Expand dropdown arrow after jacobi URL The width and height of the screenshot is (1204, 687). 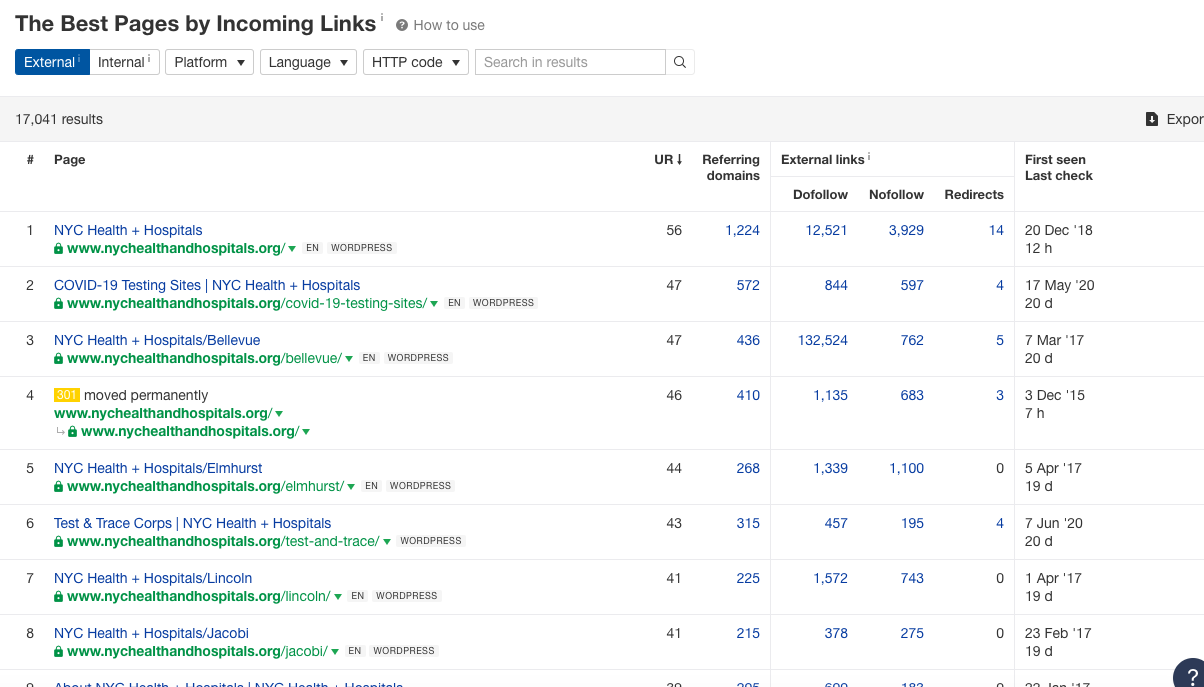335,652
